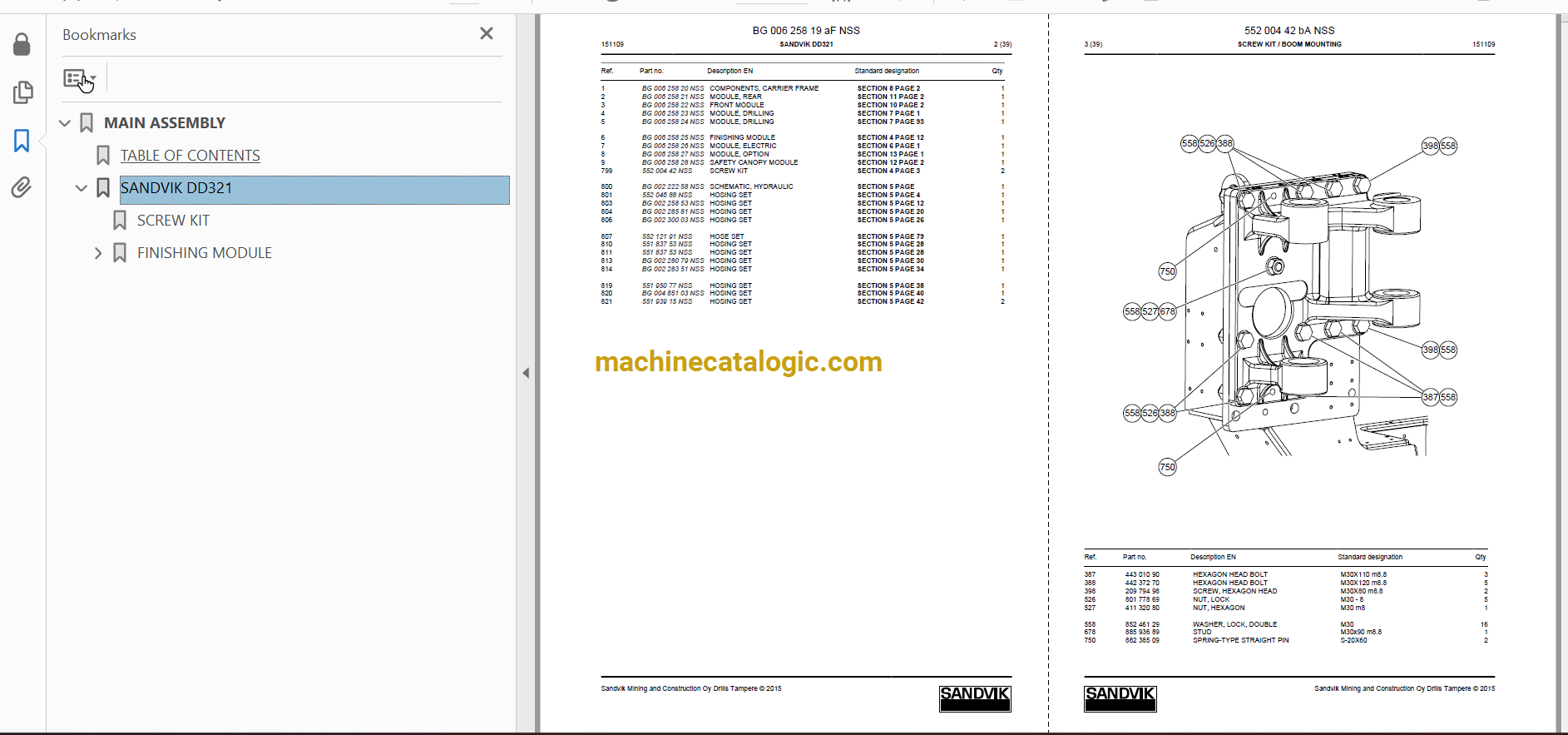Screen dimensions: 1568x735
Task: Click 'NUT, HEXAGON' description text
Action: (1219, 608)
